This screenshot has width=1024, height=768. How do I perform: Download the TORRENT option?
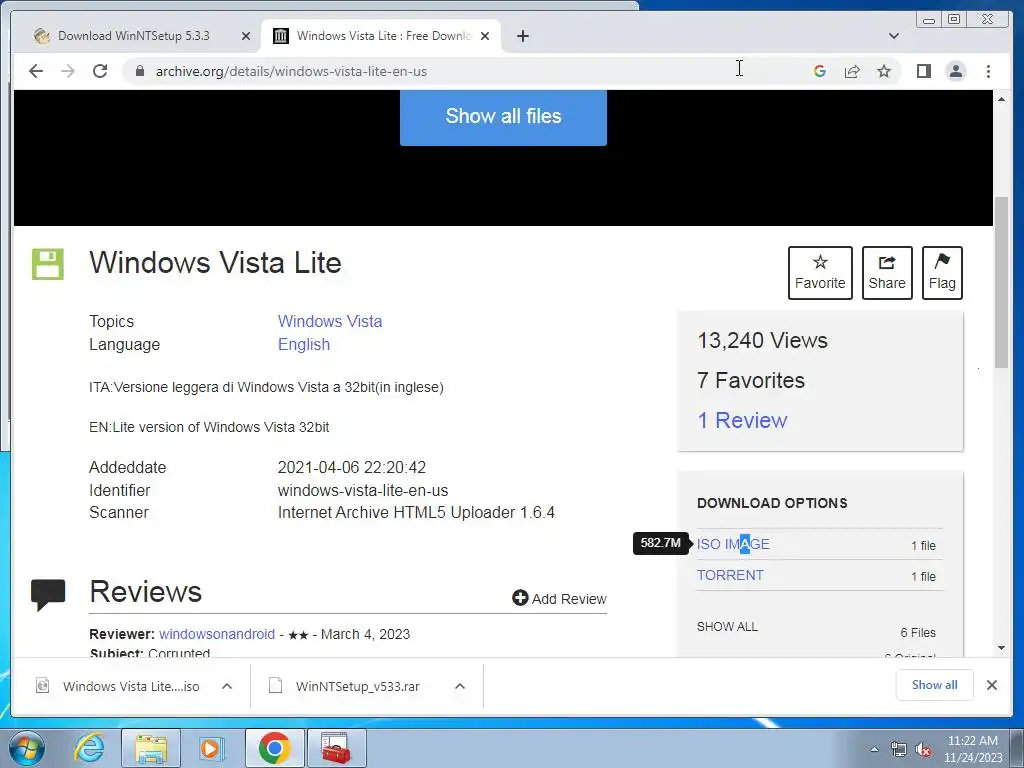pos(730,575)
